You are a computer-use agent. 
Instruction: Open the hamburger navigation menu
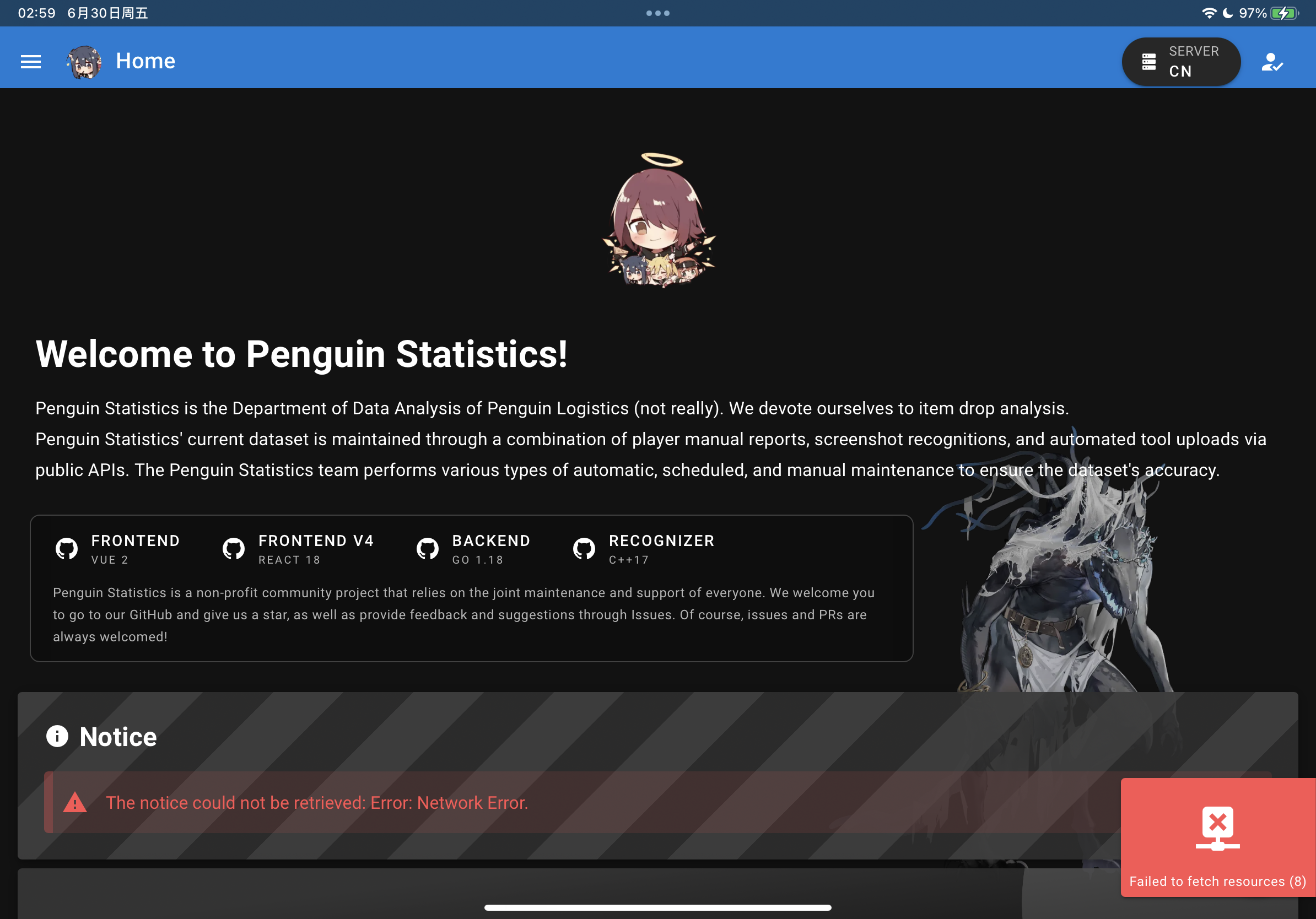pos(31,61)
